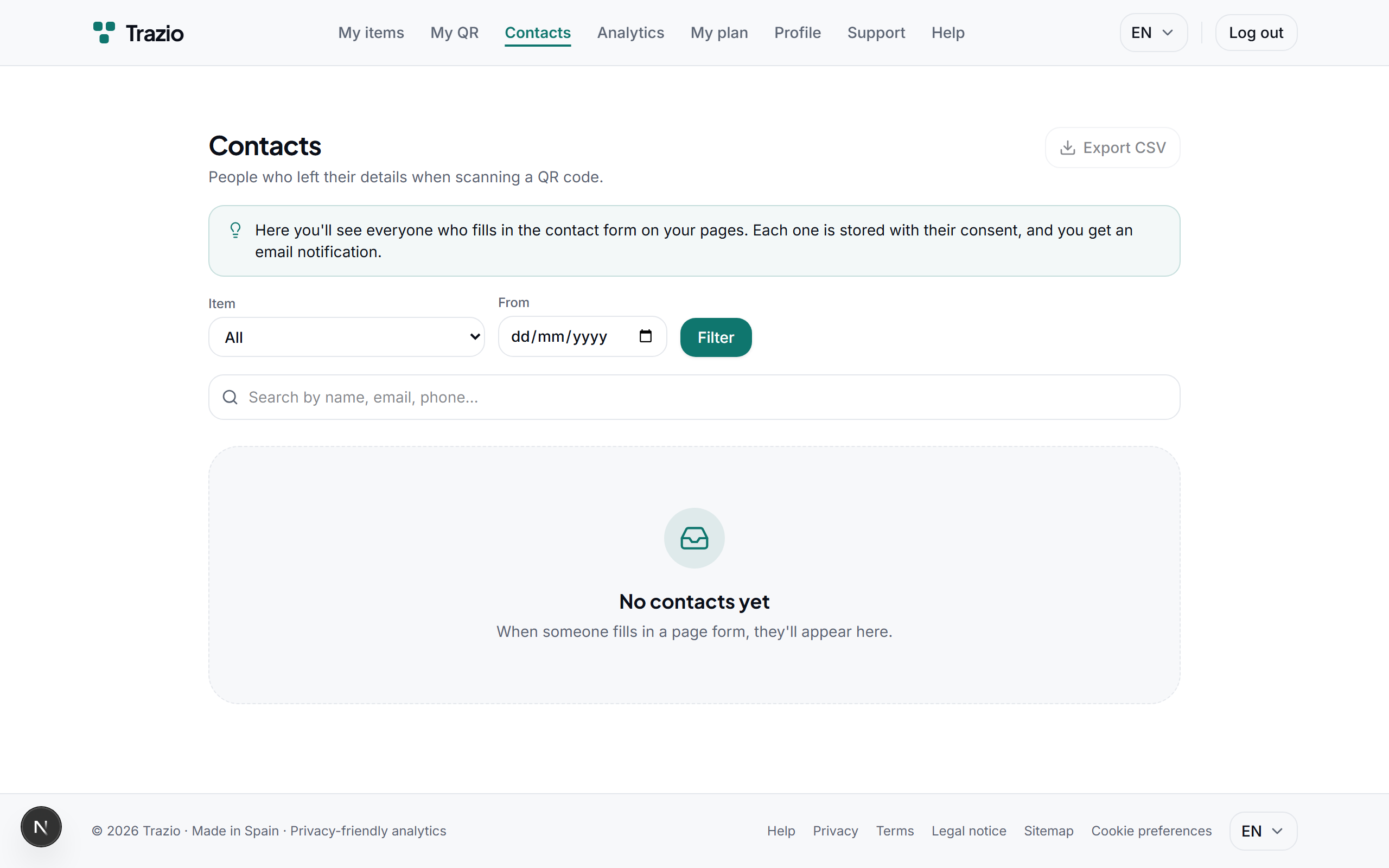Open My plan page
Screen dimensions: 1389x868
[718, 33]
